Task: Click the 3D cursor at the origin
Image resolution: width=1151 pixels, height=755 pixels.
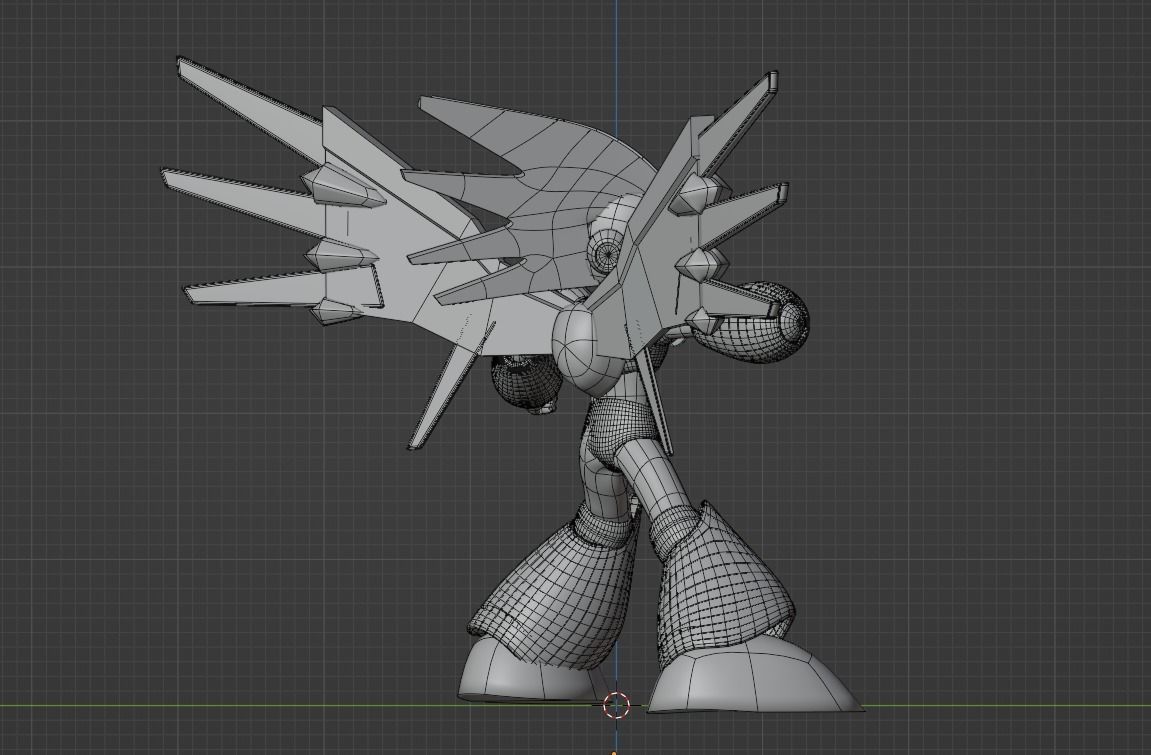Action: pos(617,705)
